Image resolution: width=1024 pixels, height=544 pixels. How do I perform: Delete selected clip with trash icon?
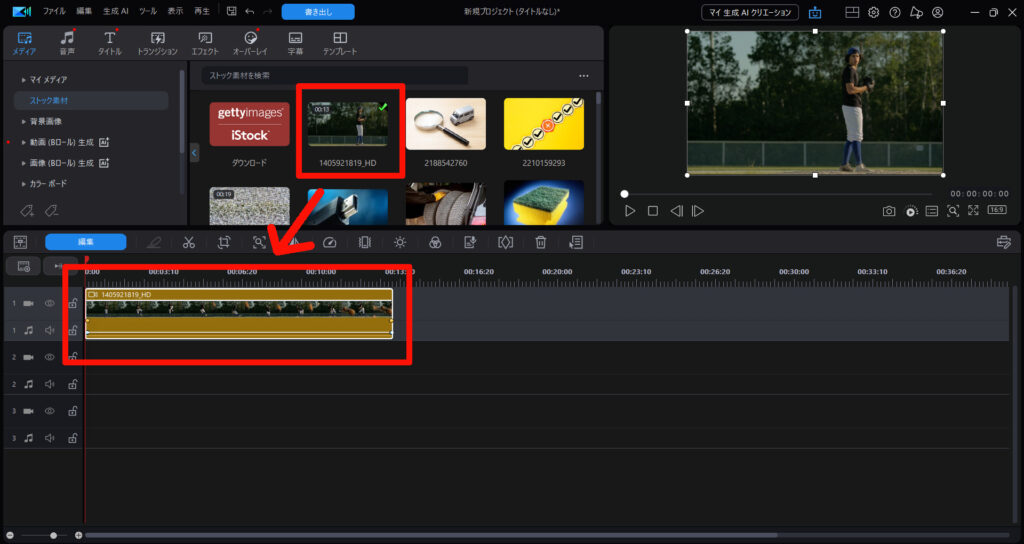coord(540,242)
